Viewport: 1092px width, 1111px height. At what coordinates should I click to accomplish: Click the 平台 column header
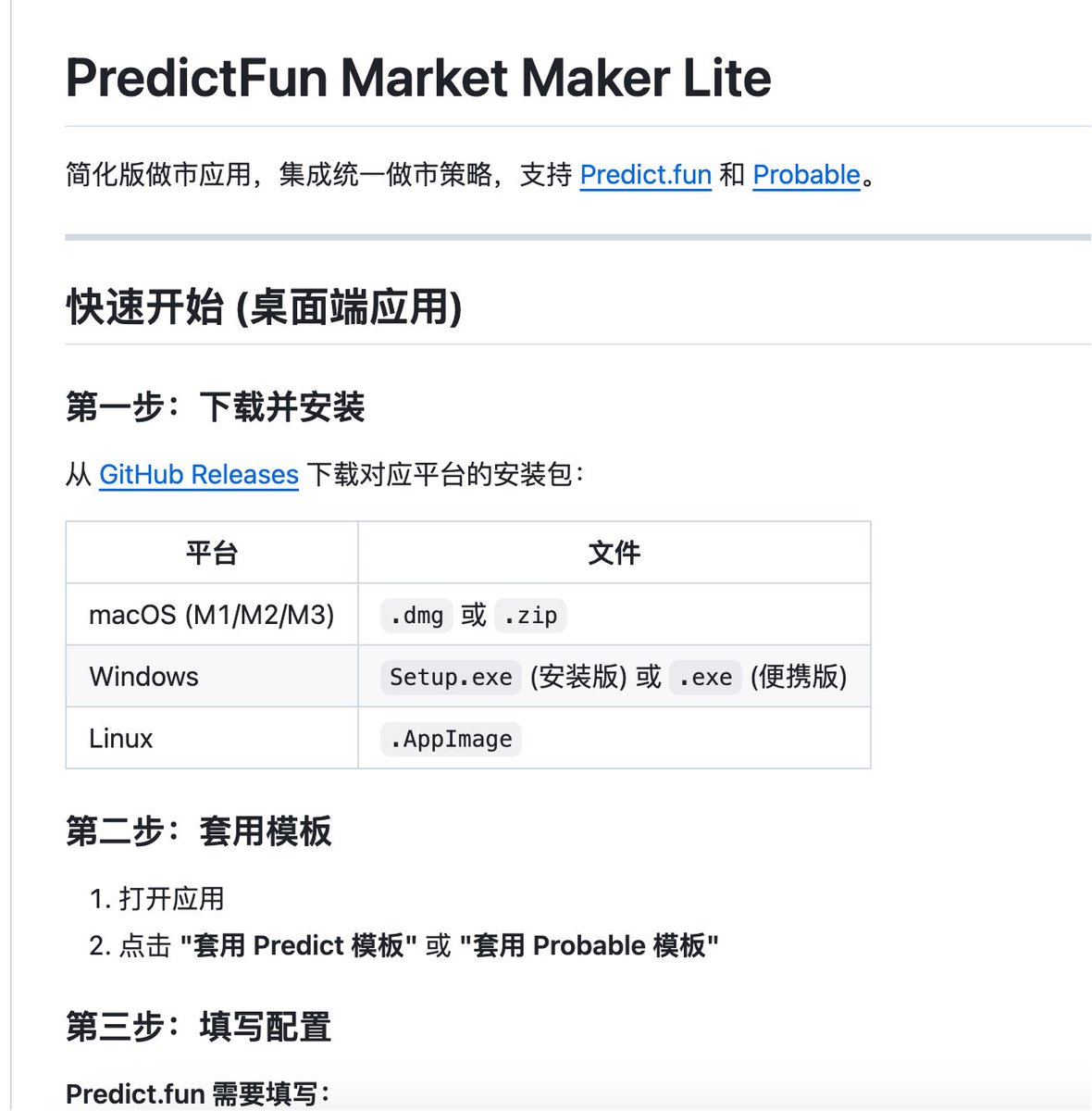click(x=212, y=553)
